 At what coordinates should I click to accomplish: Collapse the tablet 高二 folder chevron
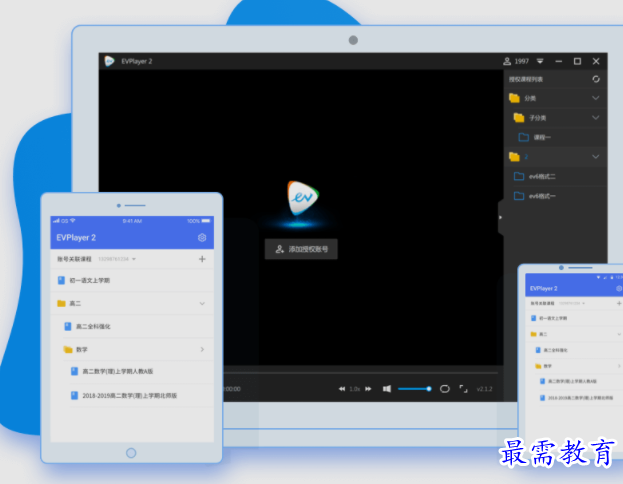pyautogui.click(x=202, y=304)
